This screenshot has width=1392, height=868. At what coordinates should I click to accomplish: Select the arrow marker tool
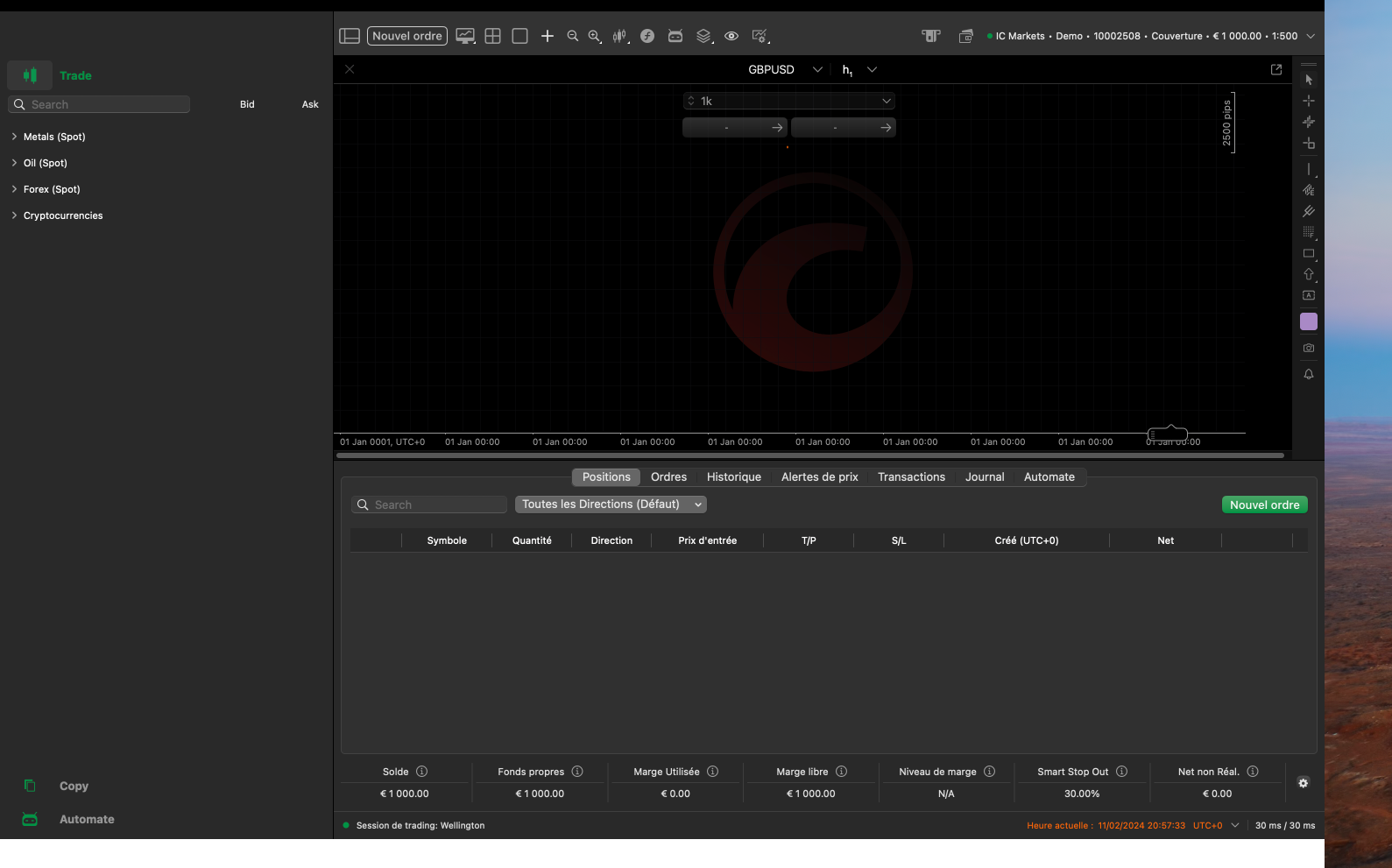click(1309, 274)
